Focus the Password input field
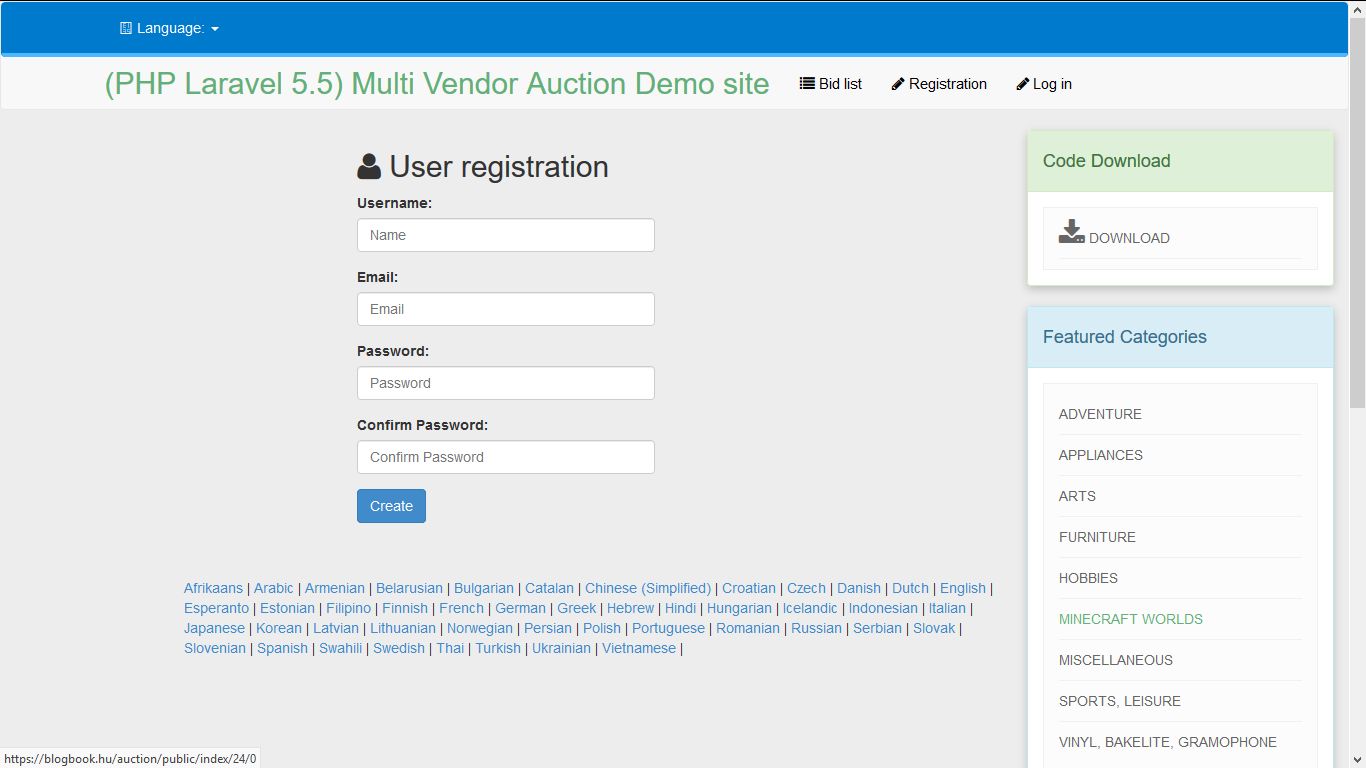This screenshot has height=768, width=1366. tap(506, 383)
